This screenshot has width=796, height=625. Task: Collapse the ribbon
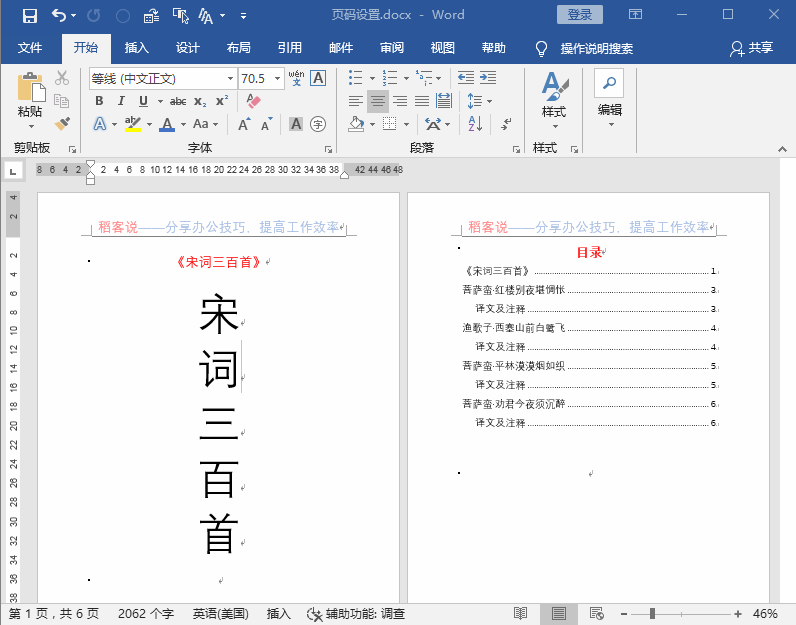782,149
